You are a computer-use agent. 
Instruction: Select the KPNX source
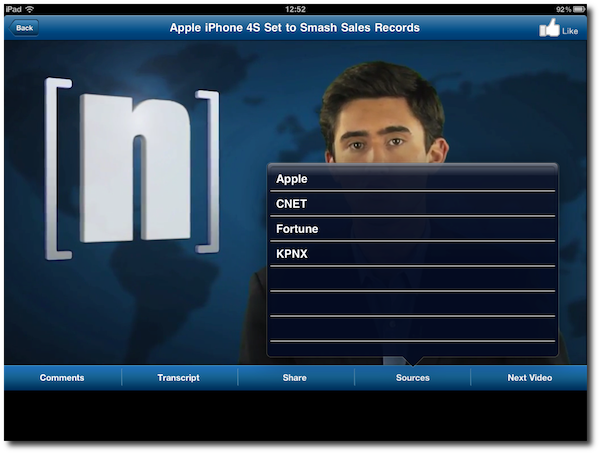click(412, 253)
